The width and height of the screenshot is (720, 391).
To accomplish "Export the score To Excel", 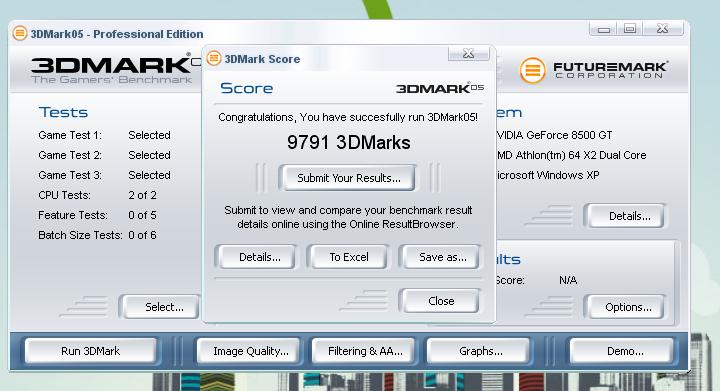I will tap(349, 257).
